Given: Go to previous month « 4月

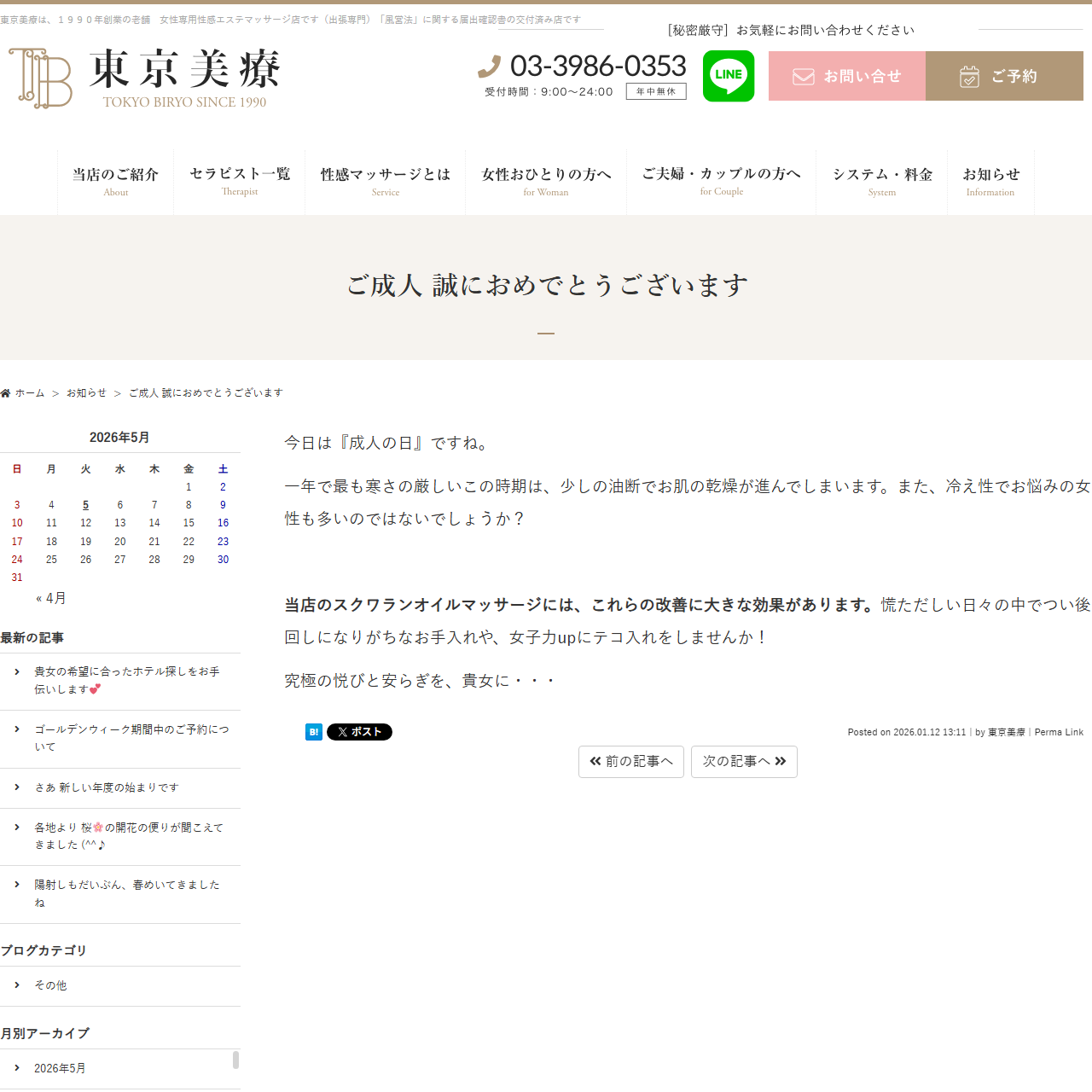Looking at the screenshot, I should tap(51, 598).
